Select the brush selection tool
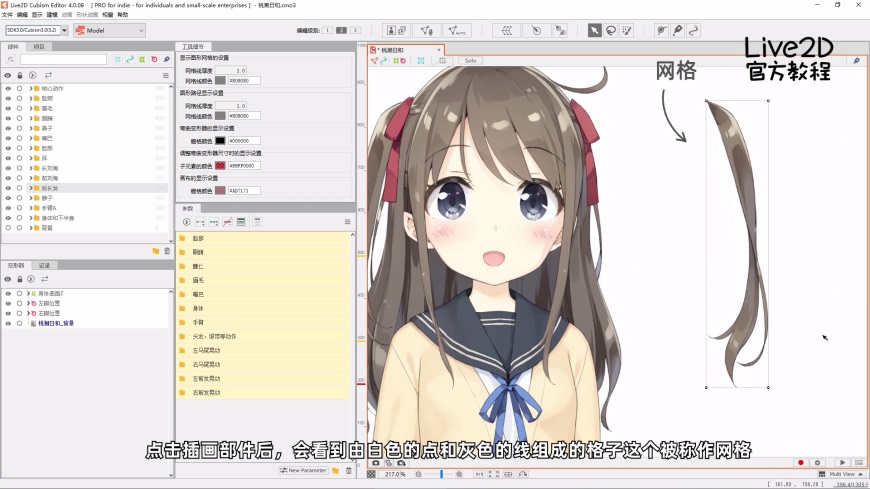Screen dimensions: 870x489 [627, 31]
